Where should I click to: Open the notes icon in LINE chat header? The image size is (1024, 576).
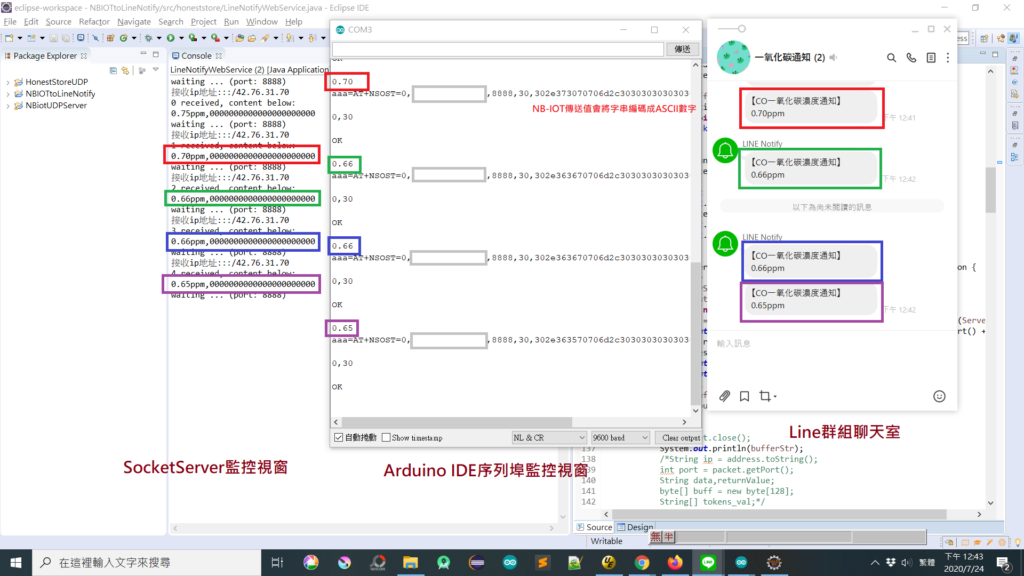(931, 58)
